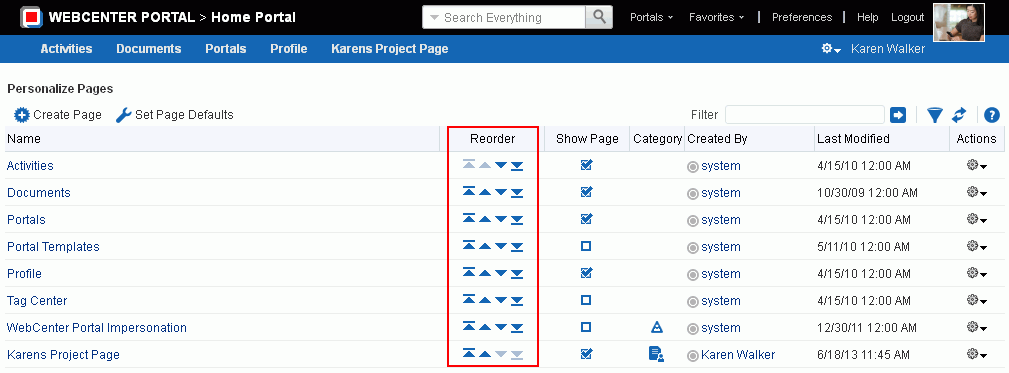Click Set Page Defaults button

[174, 115]
